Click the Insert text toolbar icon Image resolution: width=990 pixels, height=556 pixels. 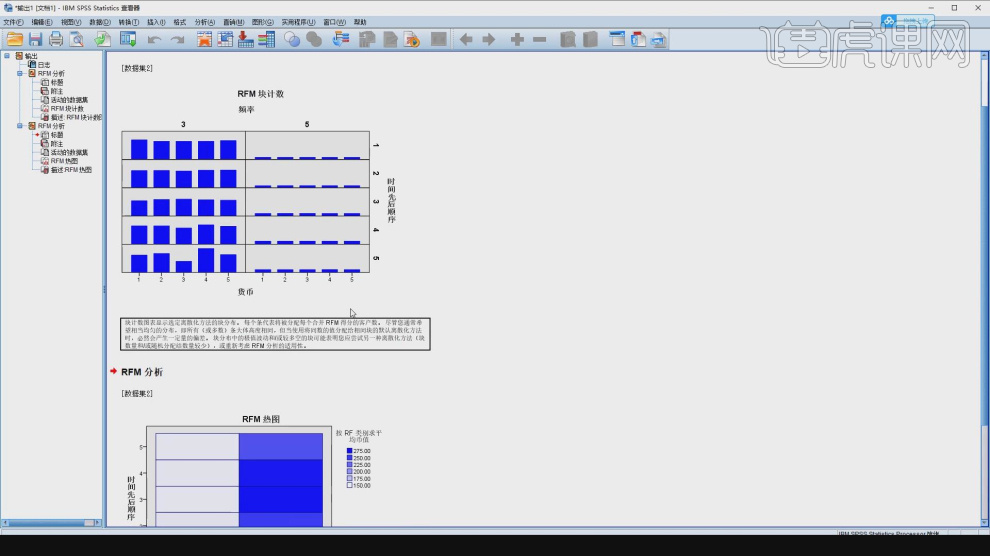[x=659, y=39]
